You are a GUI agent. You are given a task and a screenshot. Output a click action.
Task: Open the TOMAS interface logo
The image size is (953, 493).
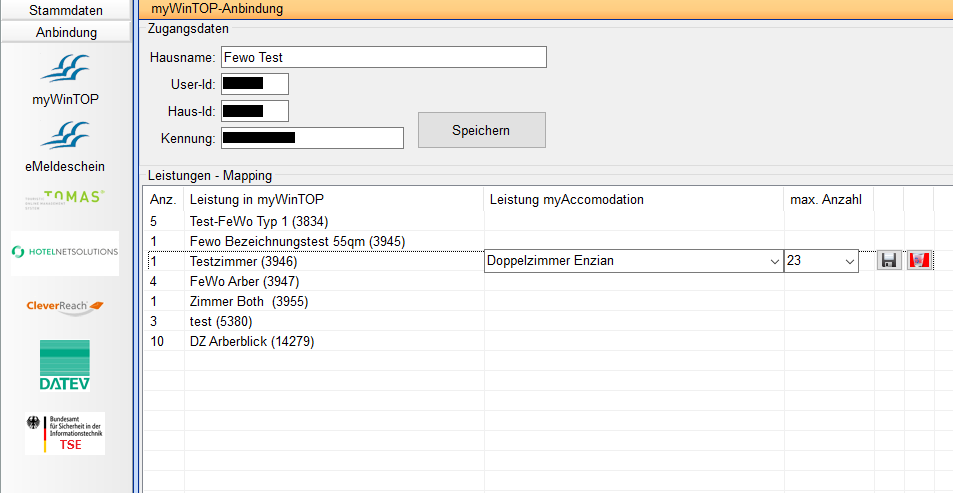coord(65,200)
